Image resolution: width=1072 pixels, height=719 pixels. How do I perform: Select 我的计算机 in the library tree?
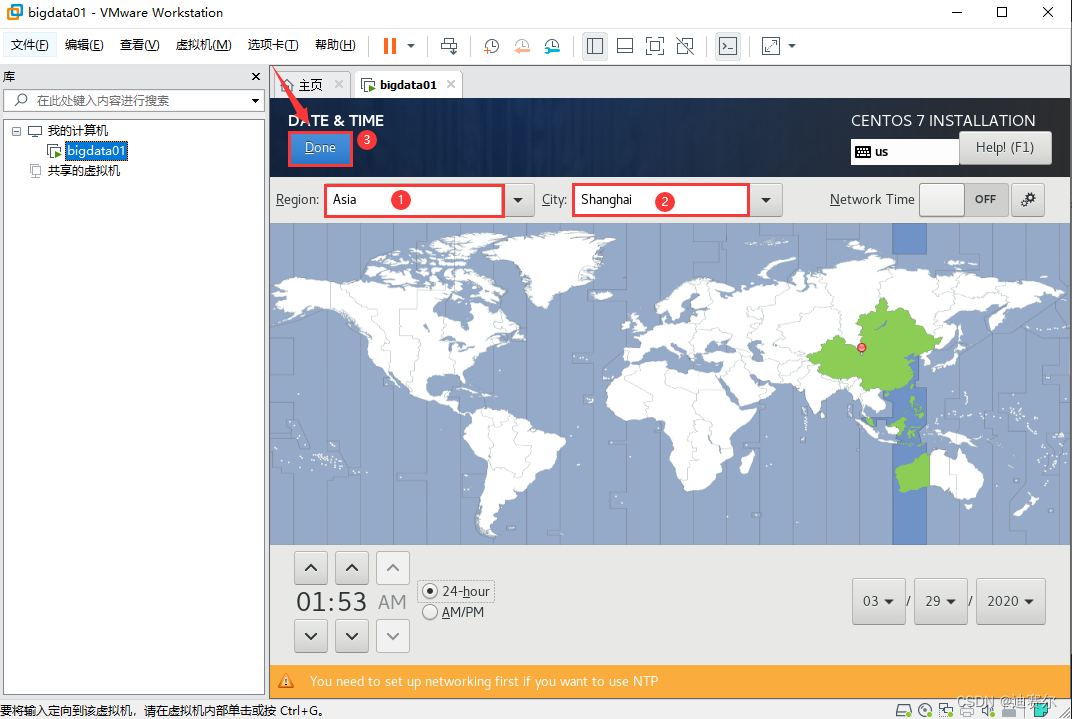click(78, 131)
